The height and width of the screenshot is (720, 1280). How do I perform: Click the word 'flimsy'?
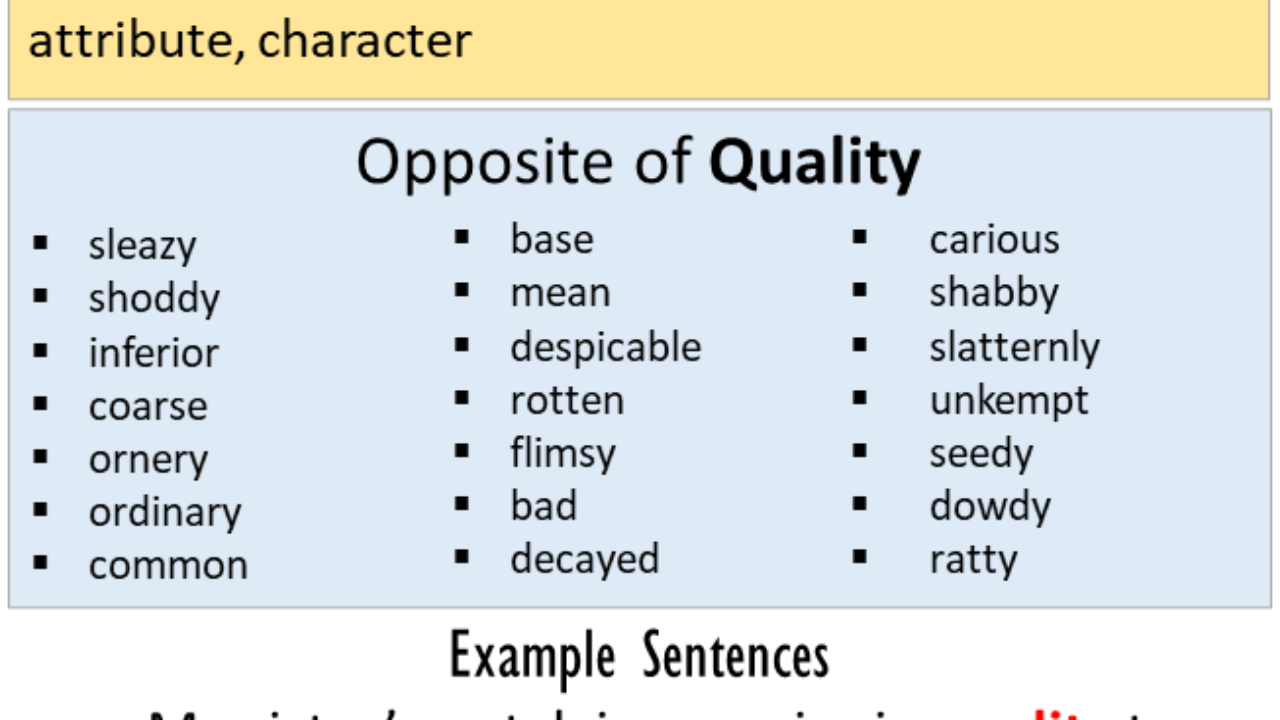coord(563,455)
